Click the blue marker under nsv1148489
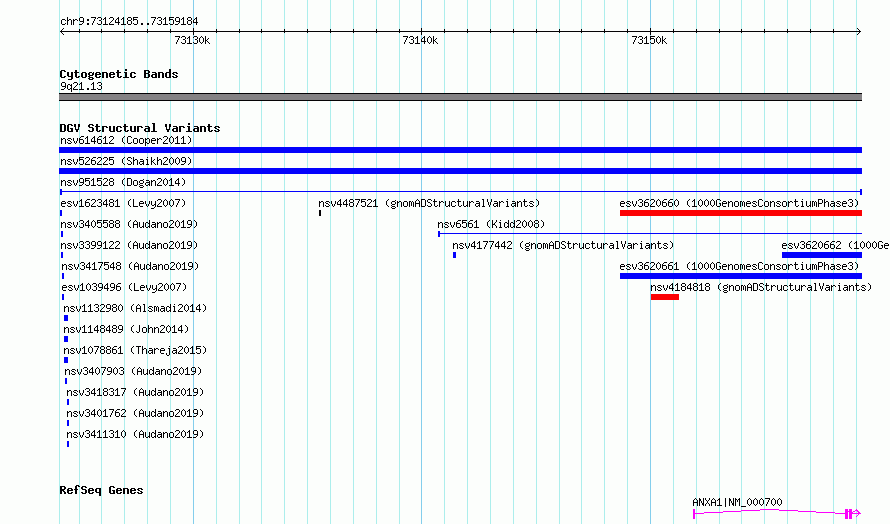 (66, 339)
